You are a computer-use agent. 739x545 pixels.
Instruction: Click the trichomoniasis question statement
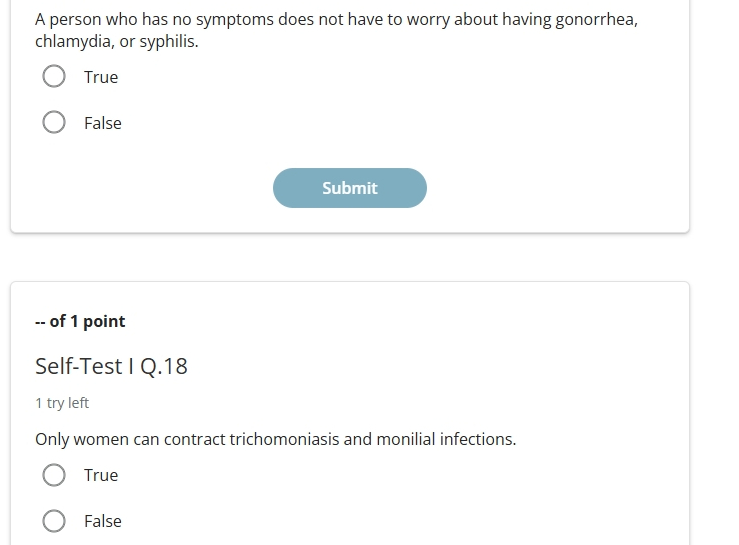pyautogui.click(x=276, y=439)
